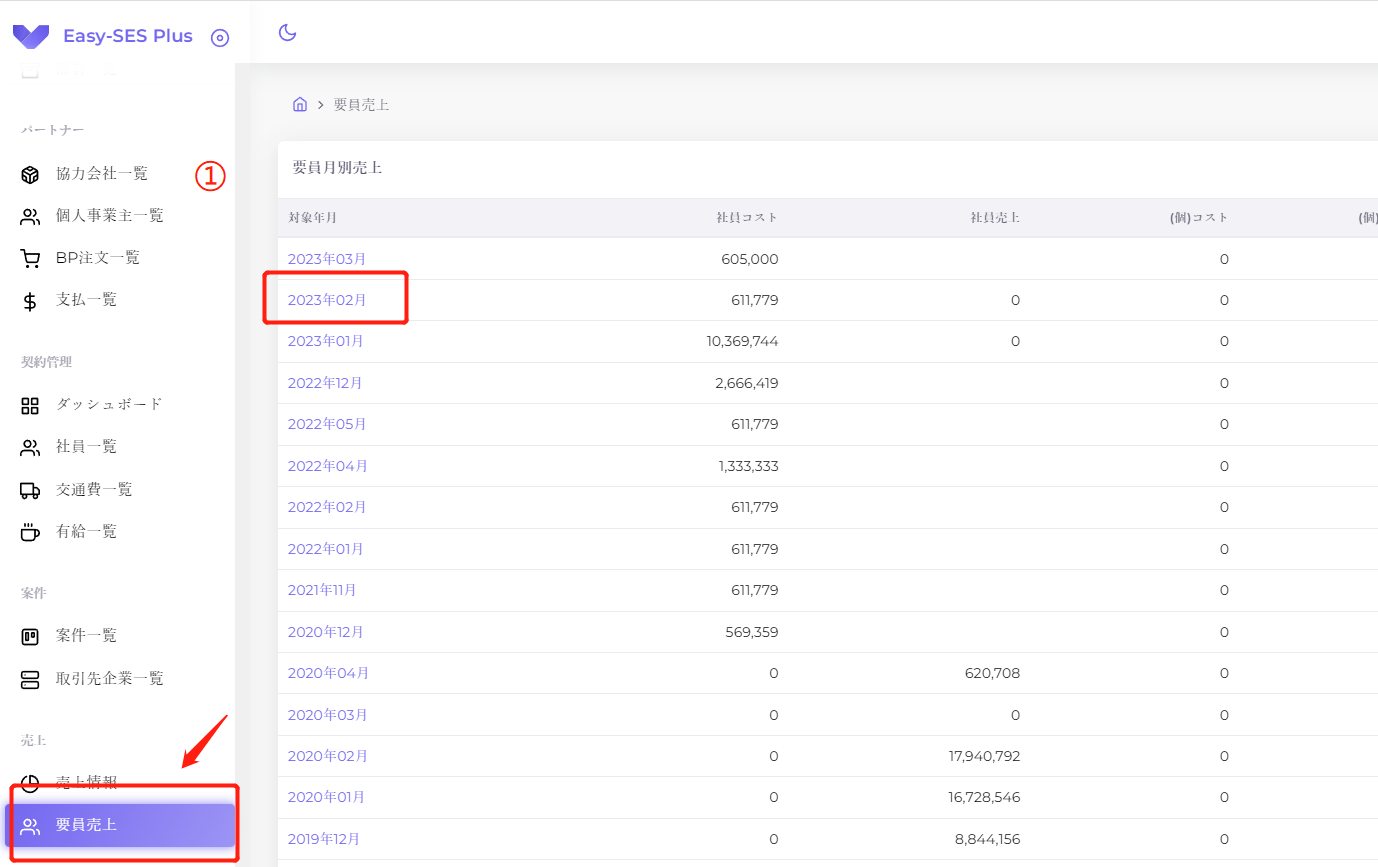Viewport: 1378px width, 867px height.
Task: Open the 2023年03月 sales link
Action: coord(327,259)
